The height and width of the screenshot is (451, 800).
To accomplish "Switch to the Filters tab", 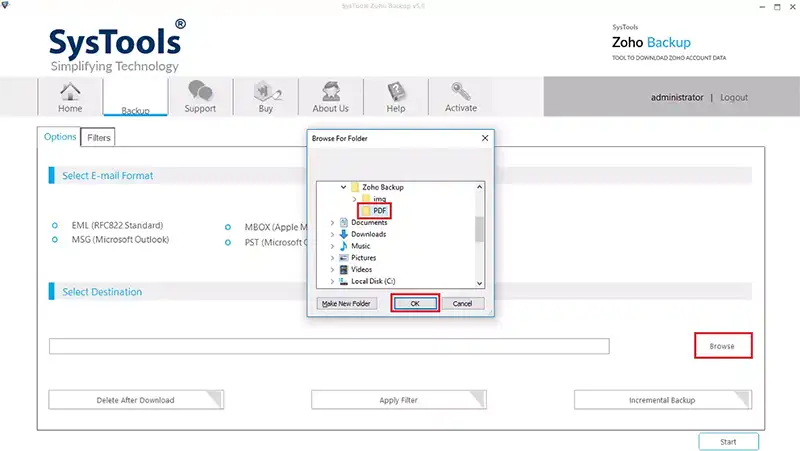I will (98, 138).
